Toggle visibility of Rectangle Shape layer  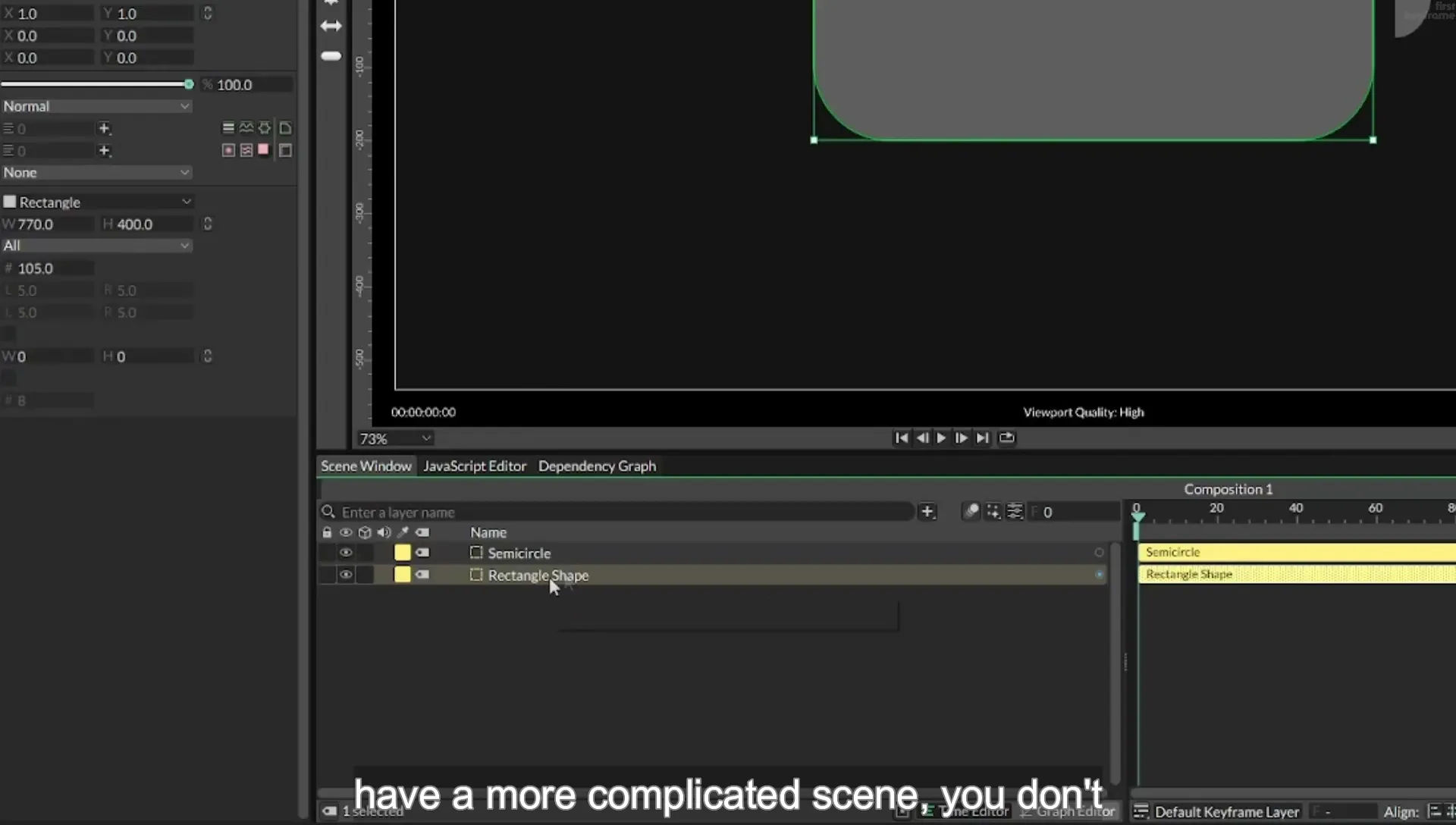click(346, 575)
